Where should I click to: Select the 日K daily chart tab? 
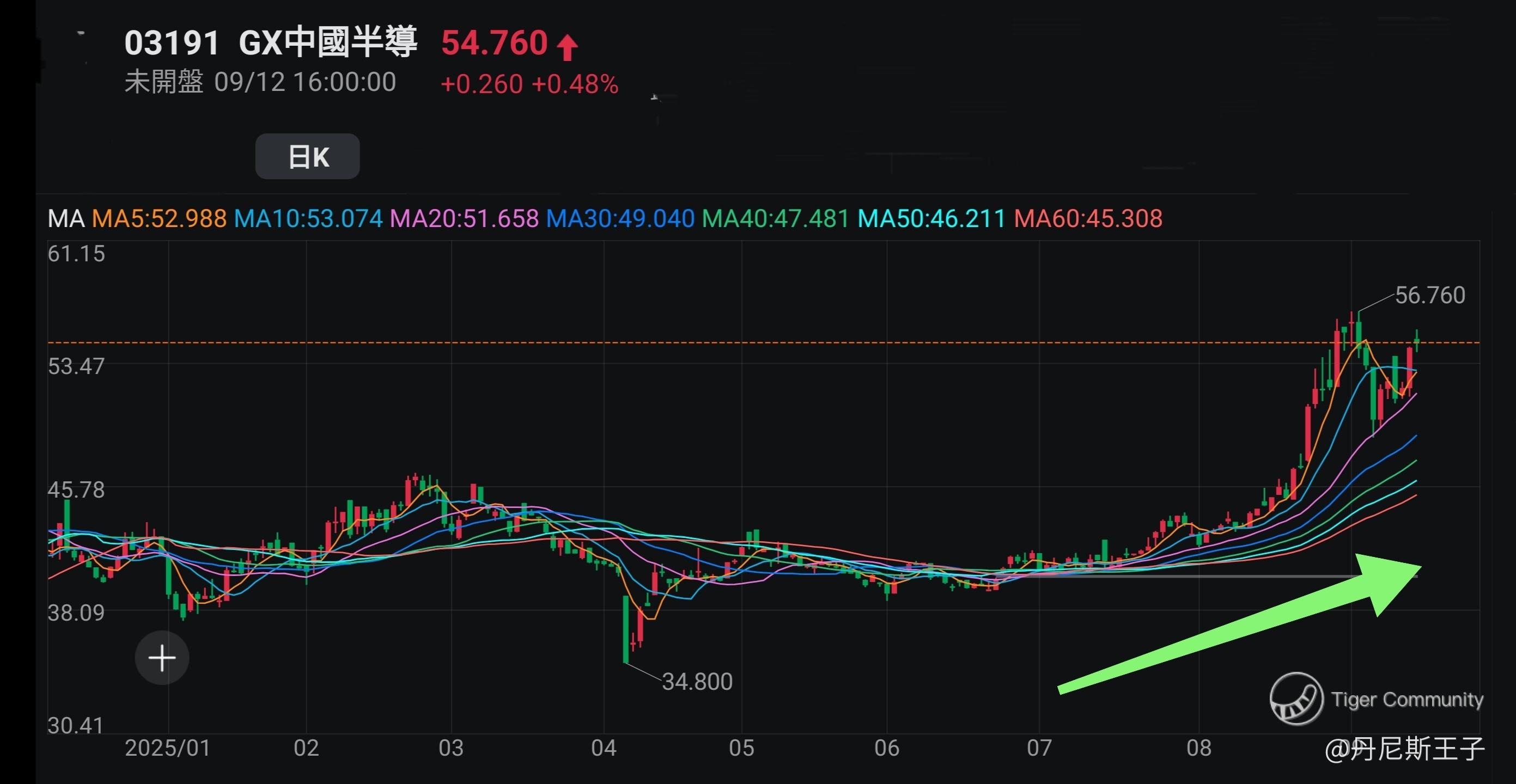click(x=307, y=156)
